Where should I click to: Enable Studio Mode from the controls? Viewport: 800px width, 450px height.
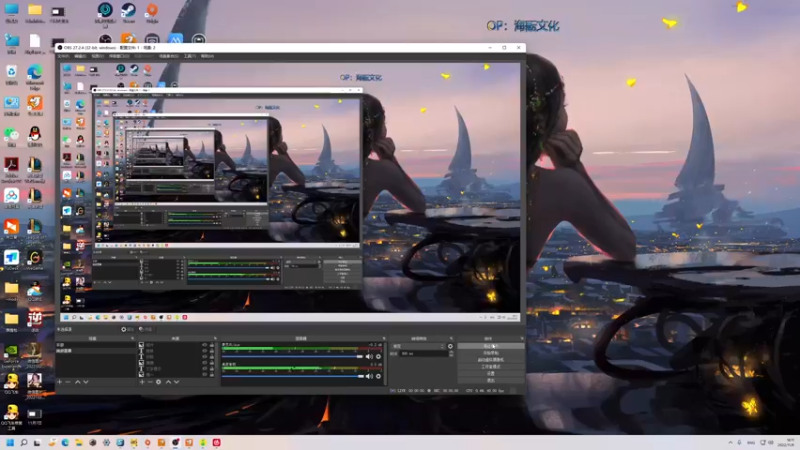[491, 366]
